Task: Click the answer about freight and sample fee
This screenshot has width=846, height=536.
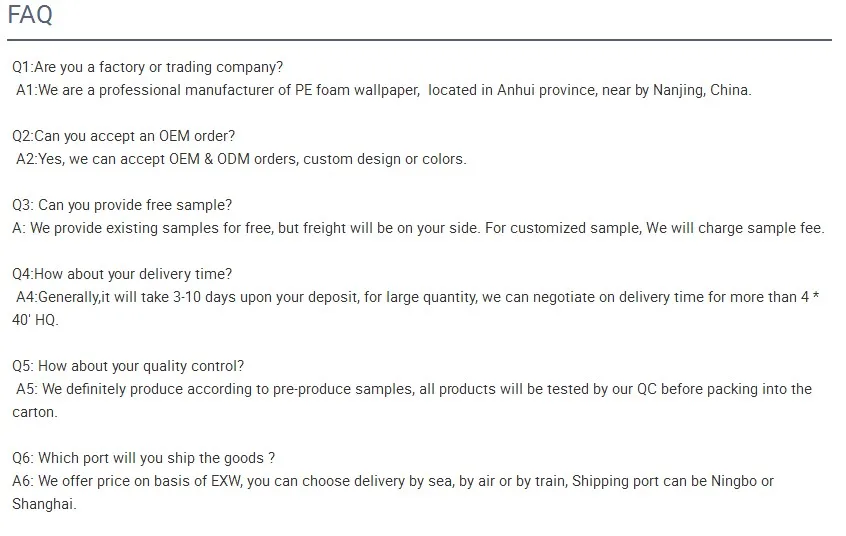Action: 418,228
